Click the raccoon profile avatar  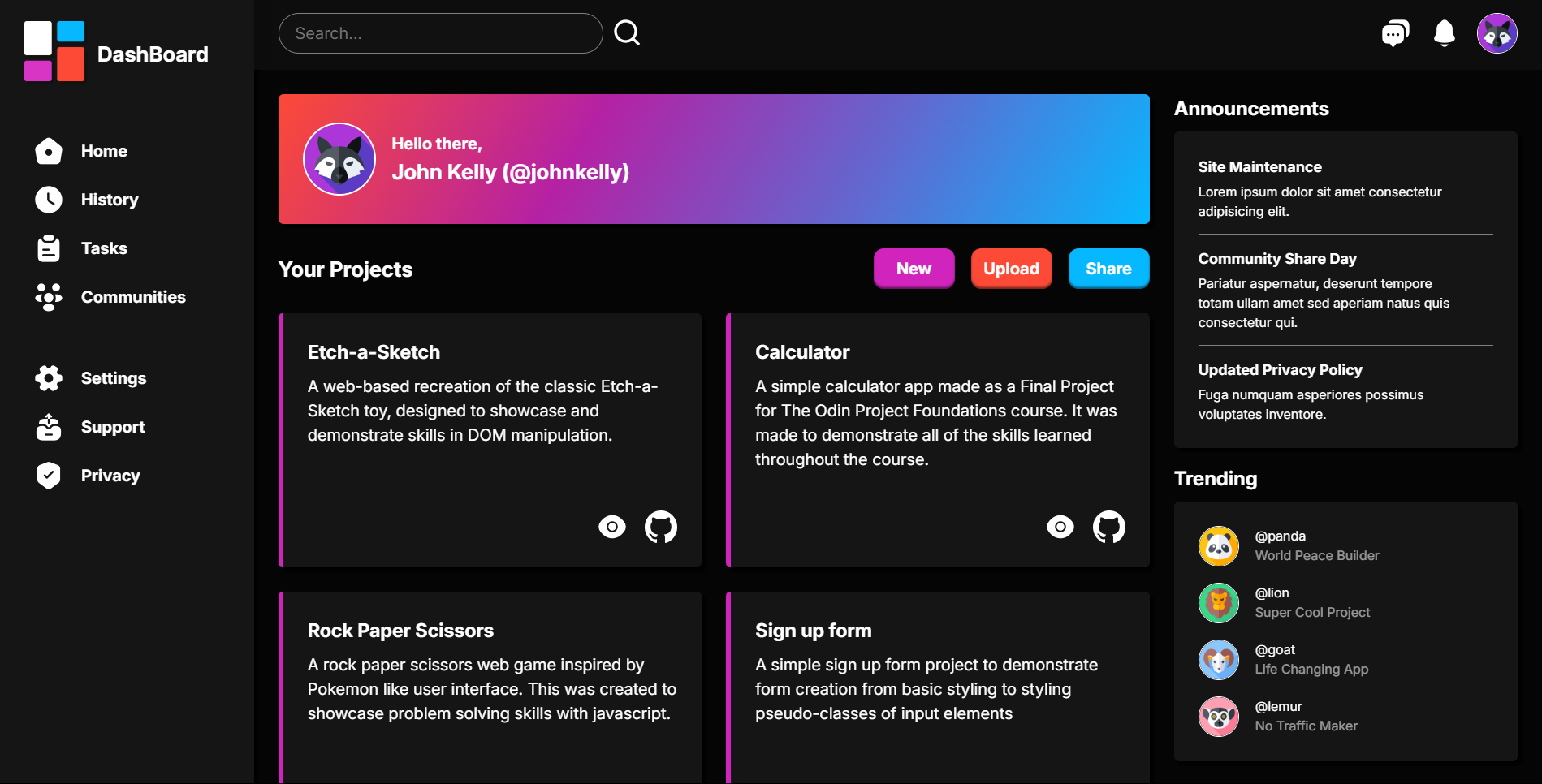click(x=1497, y=32)
